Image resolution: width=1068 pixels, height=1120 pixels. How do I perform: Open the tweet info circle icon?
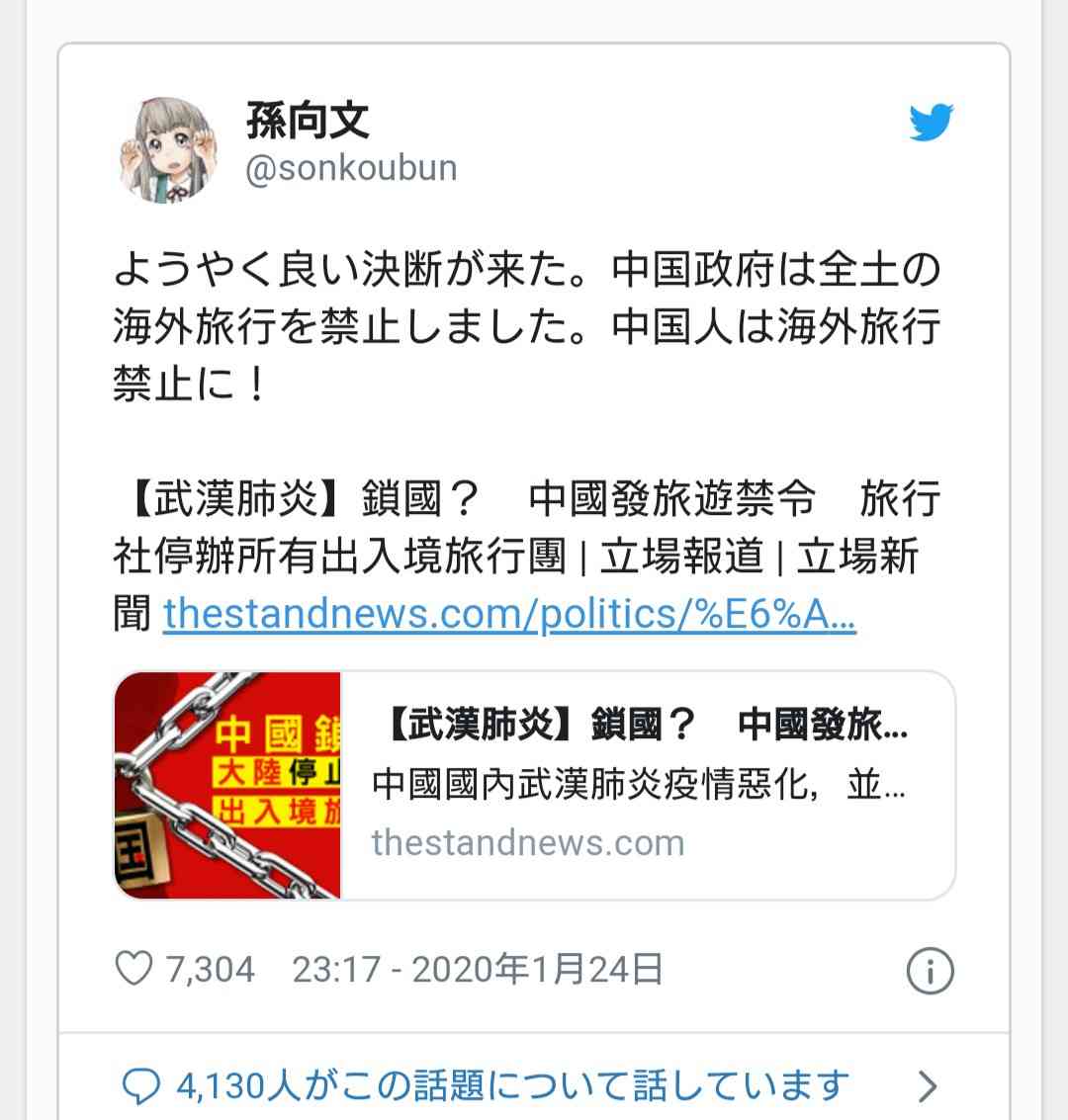[x=930, y=971]
